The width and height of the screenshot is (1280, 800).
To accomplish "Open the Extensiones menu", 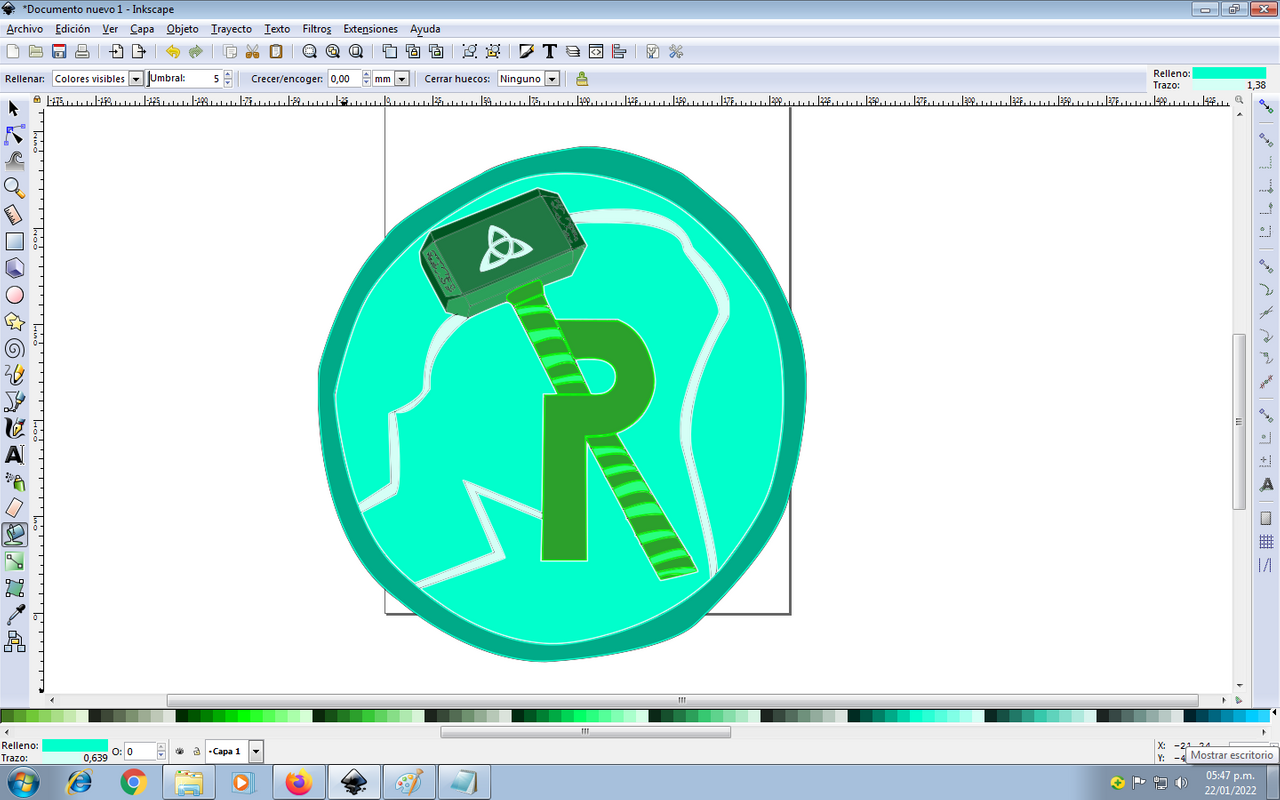I will [x=370, y=29].
